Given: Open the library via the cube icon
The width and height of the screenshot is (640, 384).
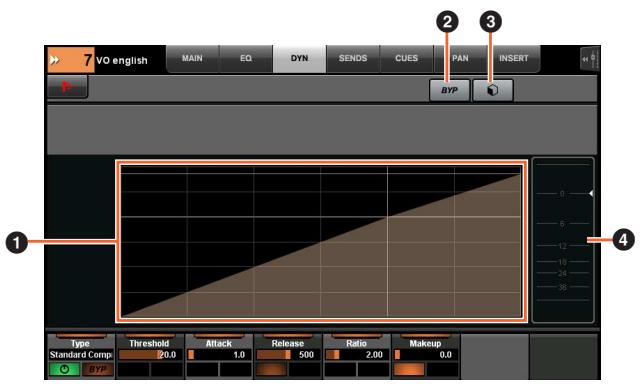Looking at the screenshot, I should pyautogui.click(x=493, y=90).
